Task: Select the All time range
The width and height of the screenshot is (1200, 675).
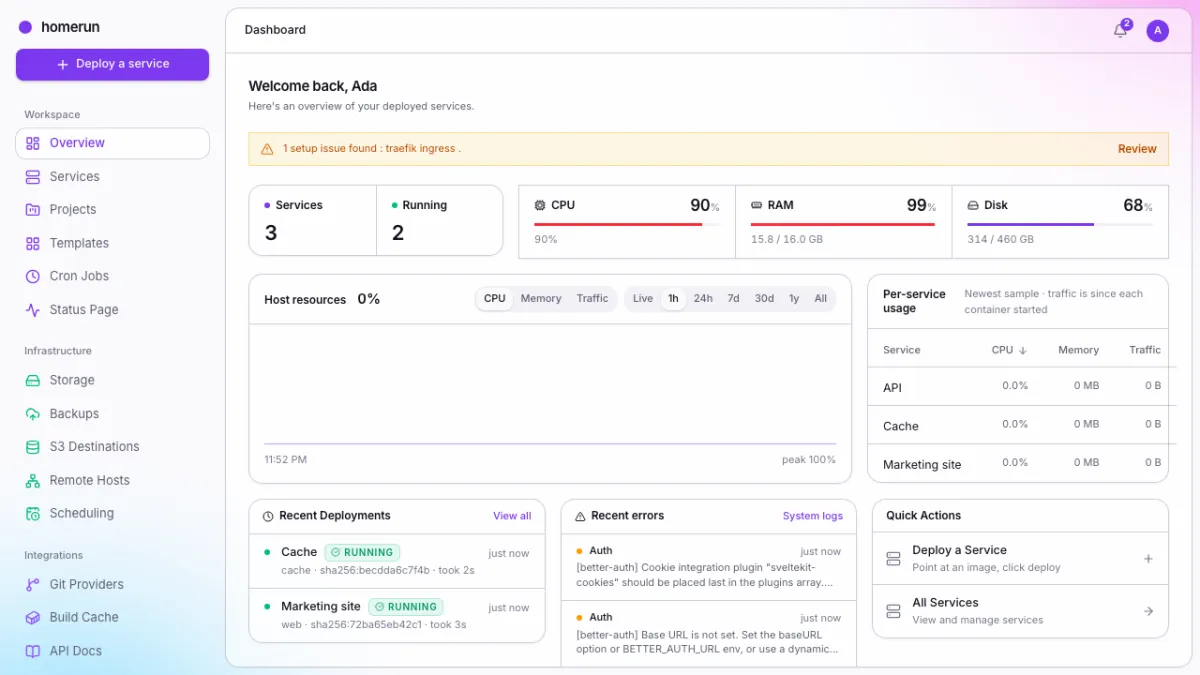Action: pyautogui.click(x=821, y=299)
